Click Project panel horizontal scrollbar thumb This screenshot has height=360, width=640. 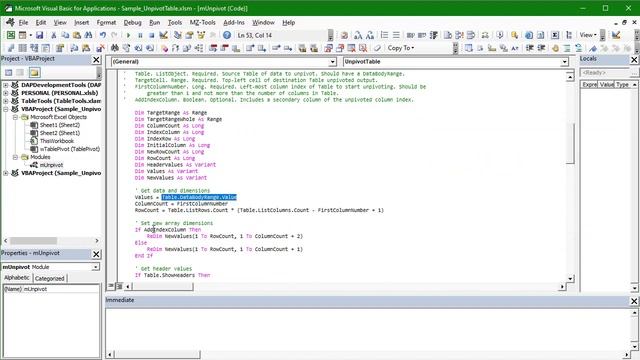[33, 241]
